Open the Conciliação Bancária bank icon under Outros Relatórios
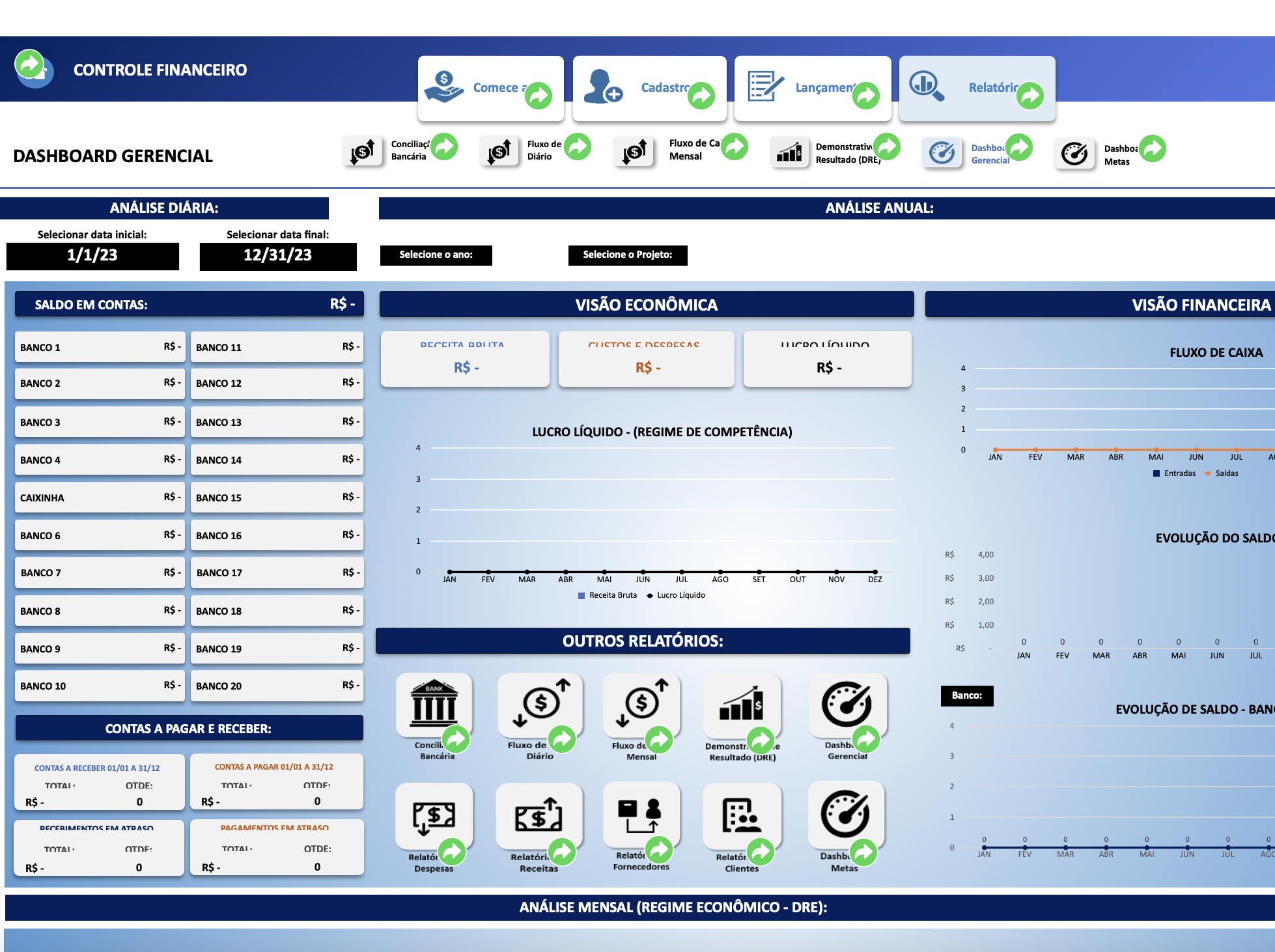 click(x=434, y=703)
